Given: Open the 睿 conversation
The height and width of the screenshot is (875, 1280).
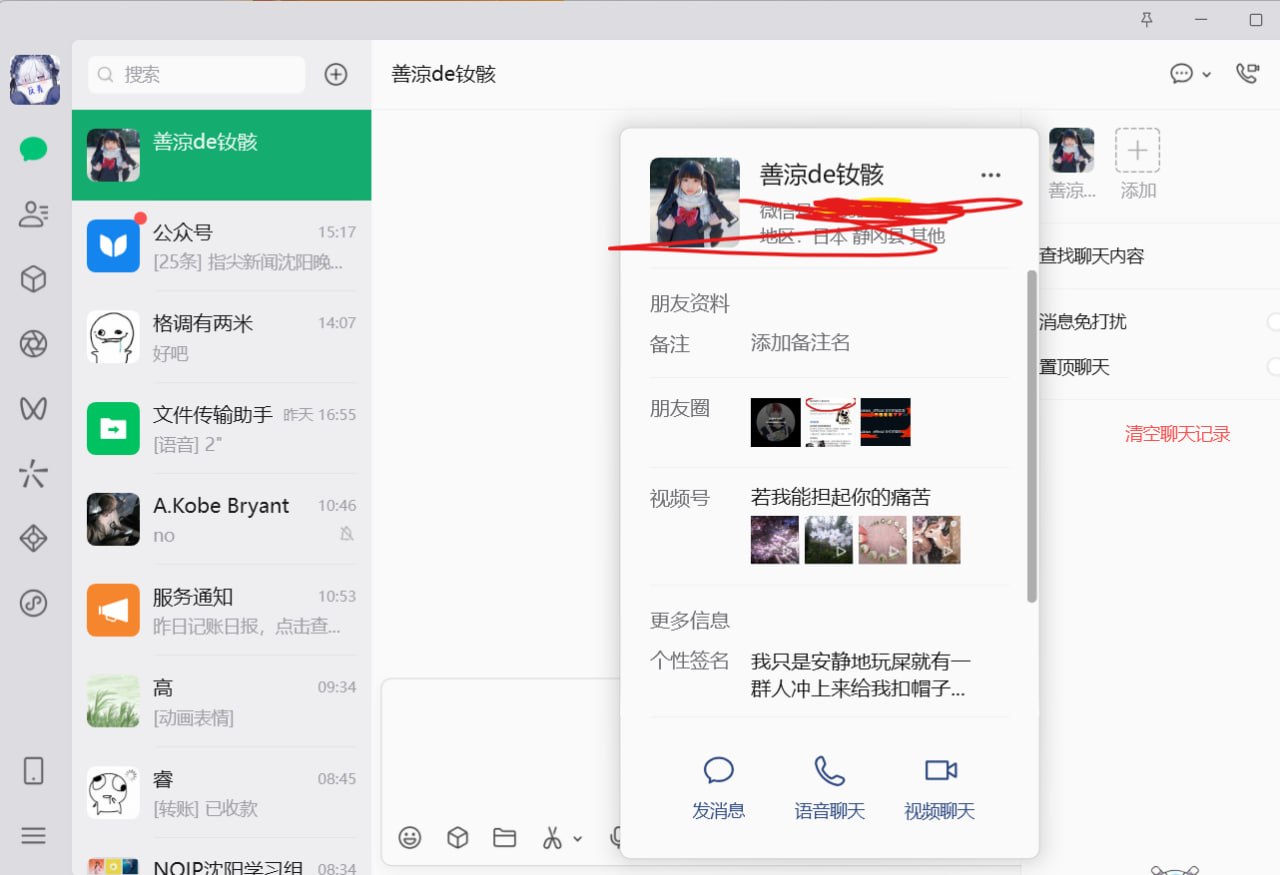Looking at the screenshot, I should tap(222, 792).
